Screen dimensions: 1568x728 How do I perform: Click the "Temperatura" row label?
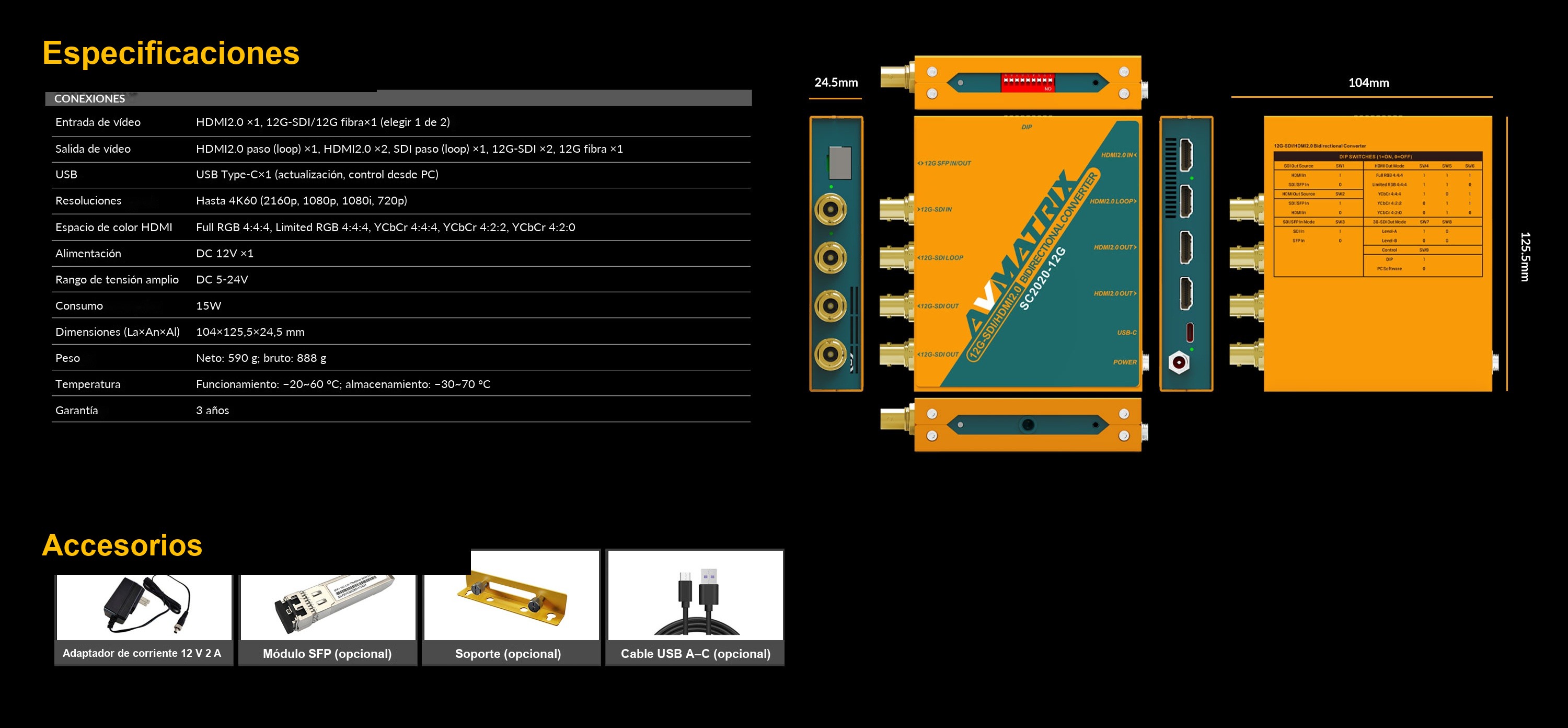click(88, 384)
